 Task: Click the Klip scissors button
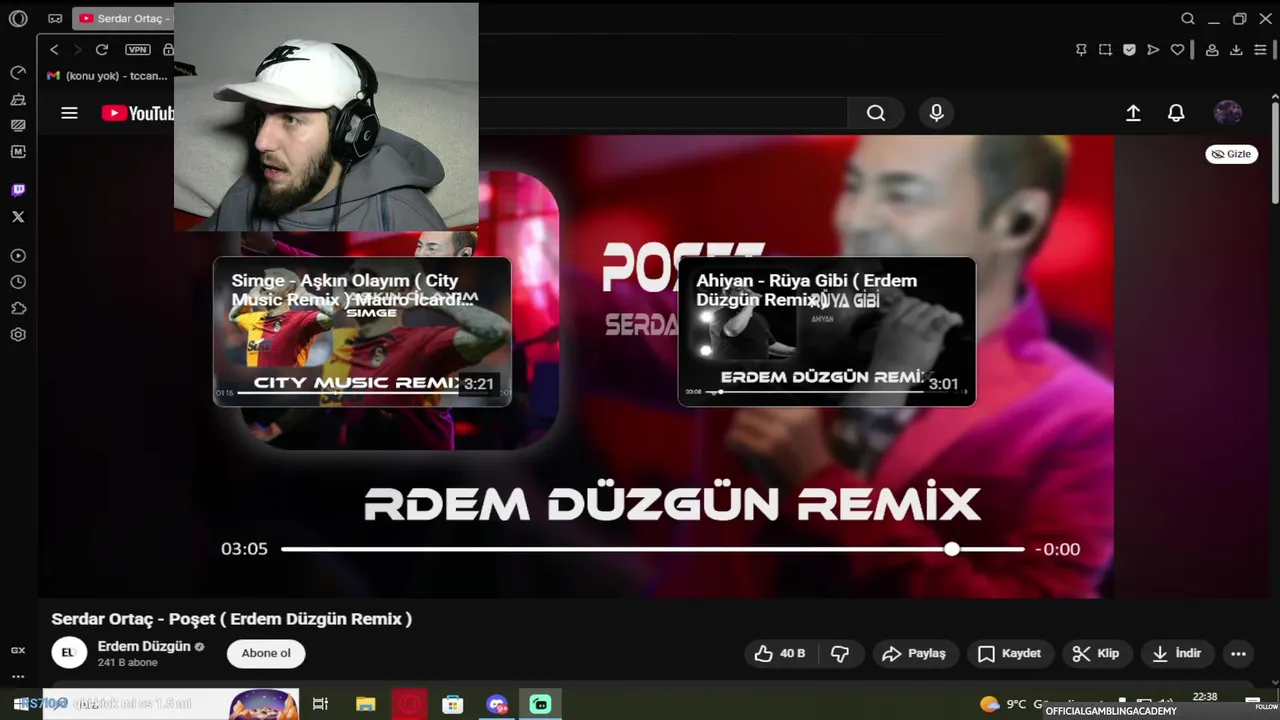1096,653
